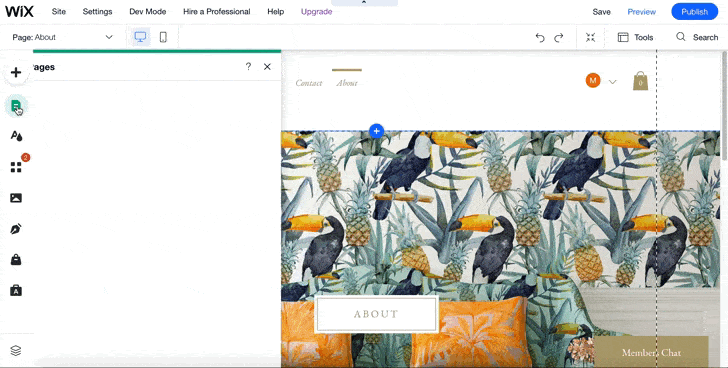Switch to mobile editor view
728x368 pixels.
[163, 37]
